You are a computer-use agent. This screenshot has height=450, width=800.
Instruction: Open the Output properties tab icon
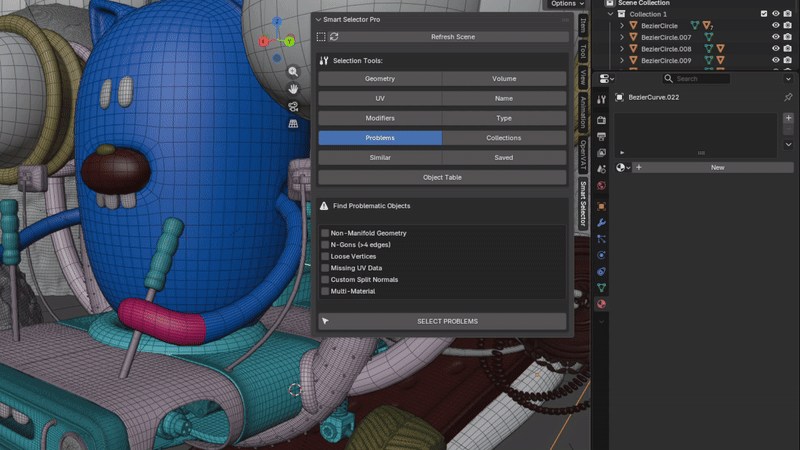pyautogui.click(x=602, y=136)
